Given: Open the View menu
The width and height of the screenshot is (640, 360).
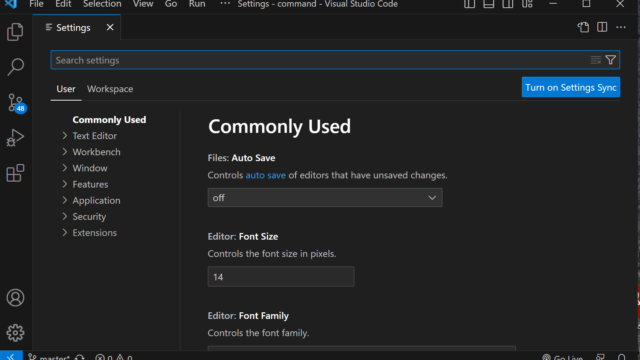Looking at the screenshot, I should click(143, 4).
